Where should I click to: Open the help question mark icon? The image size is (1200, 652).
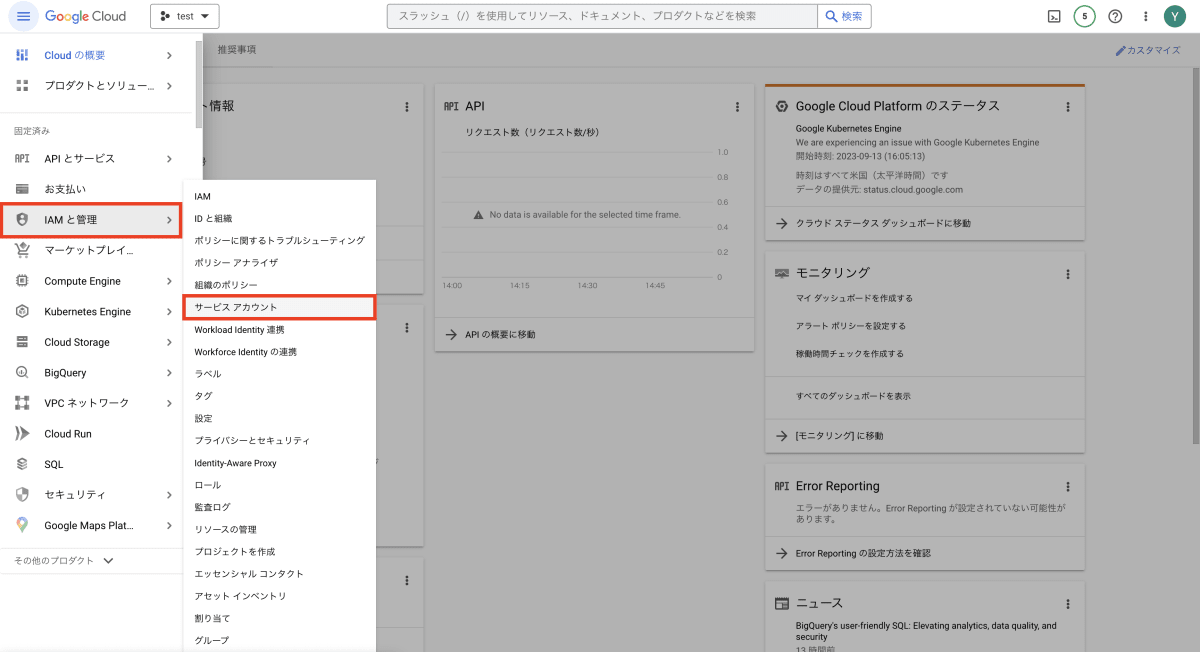pyautogui.click(x=1115, y=16)
